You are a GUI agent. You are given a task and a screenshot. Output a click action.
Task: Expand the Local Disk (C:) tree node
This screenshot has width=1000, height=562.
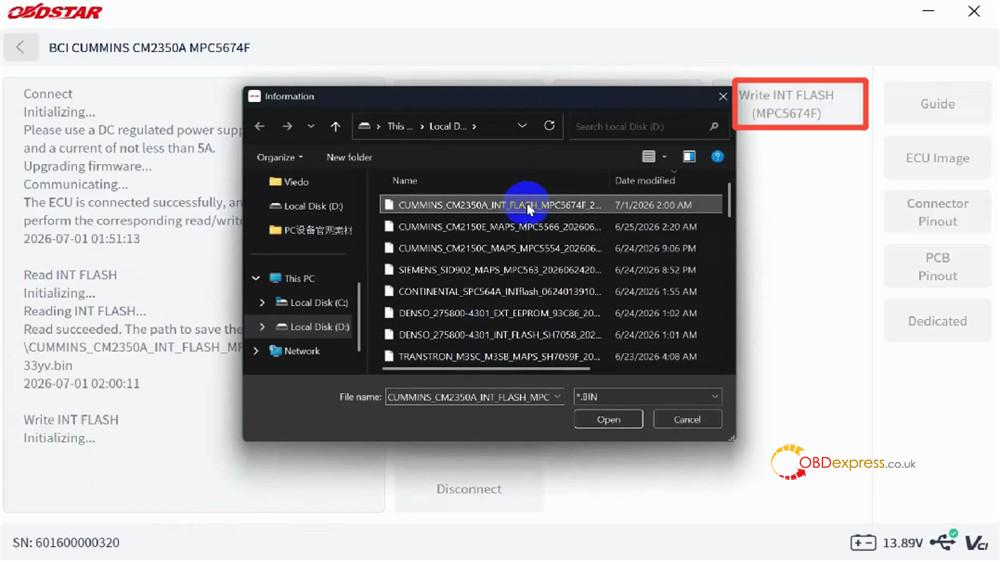point(262,302)
